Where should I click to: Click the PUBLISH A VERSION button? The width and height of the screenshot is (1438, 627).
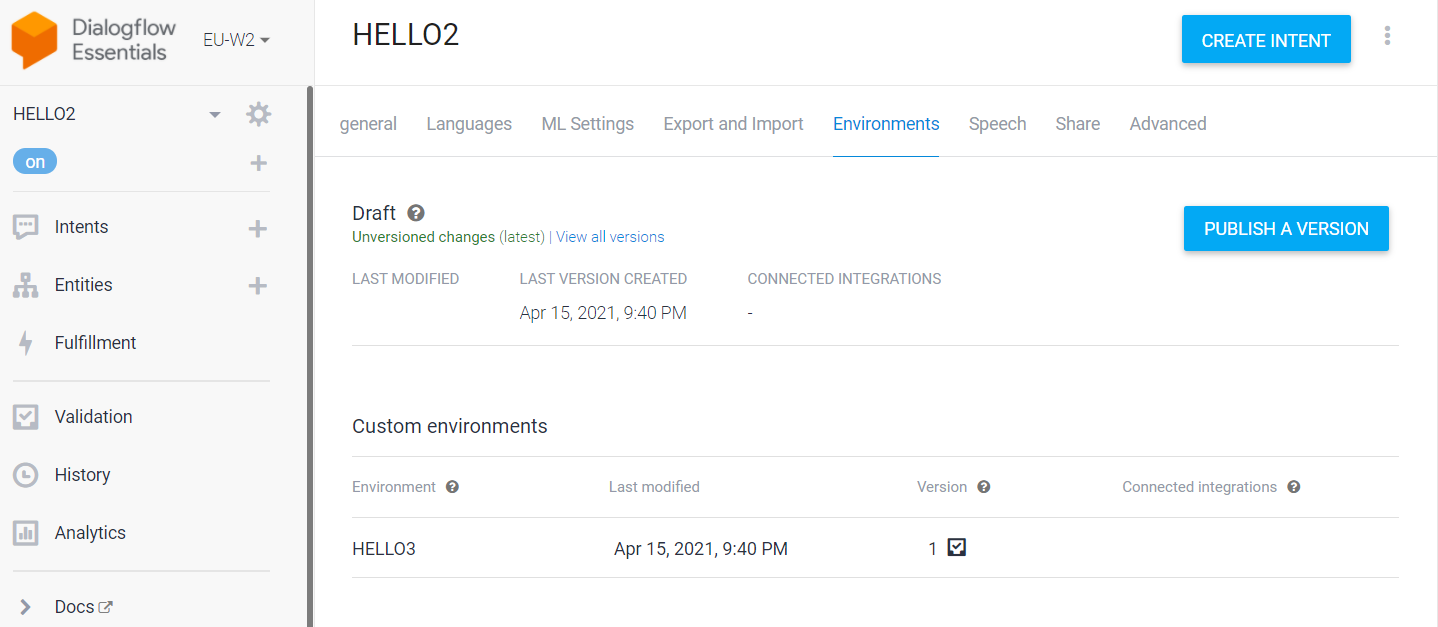[x=1285, y=229]
